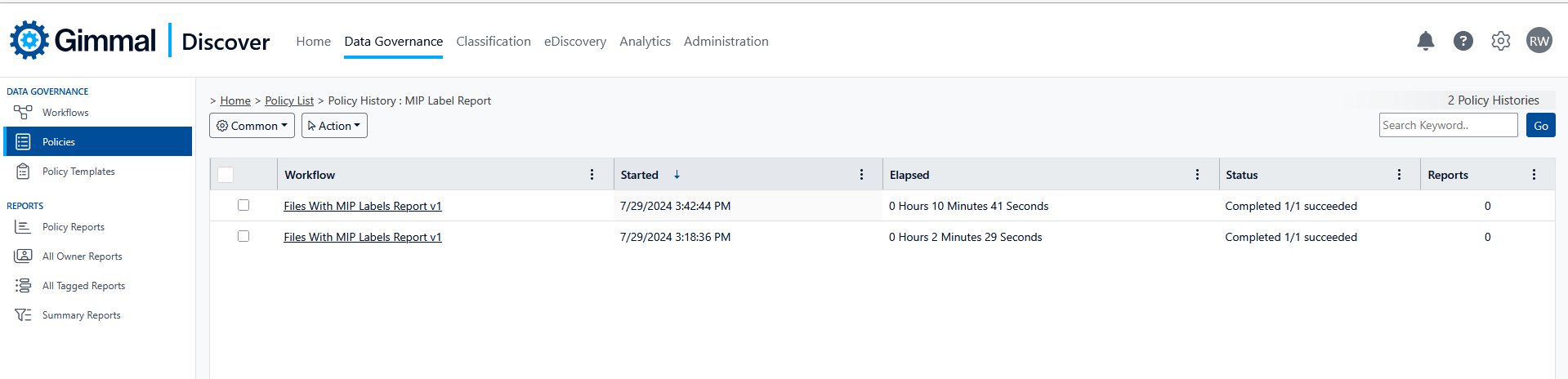Open the help question mark icon
The image size is (1568, 379).
pos(1463,41)
